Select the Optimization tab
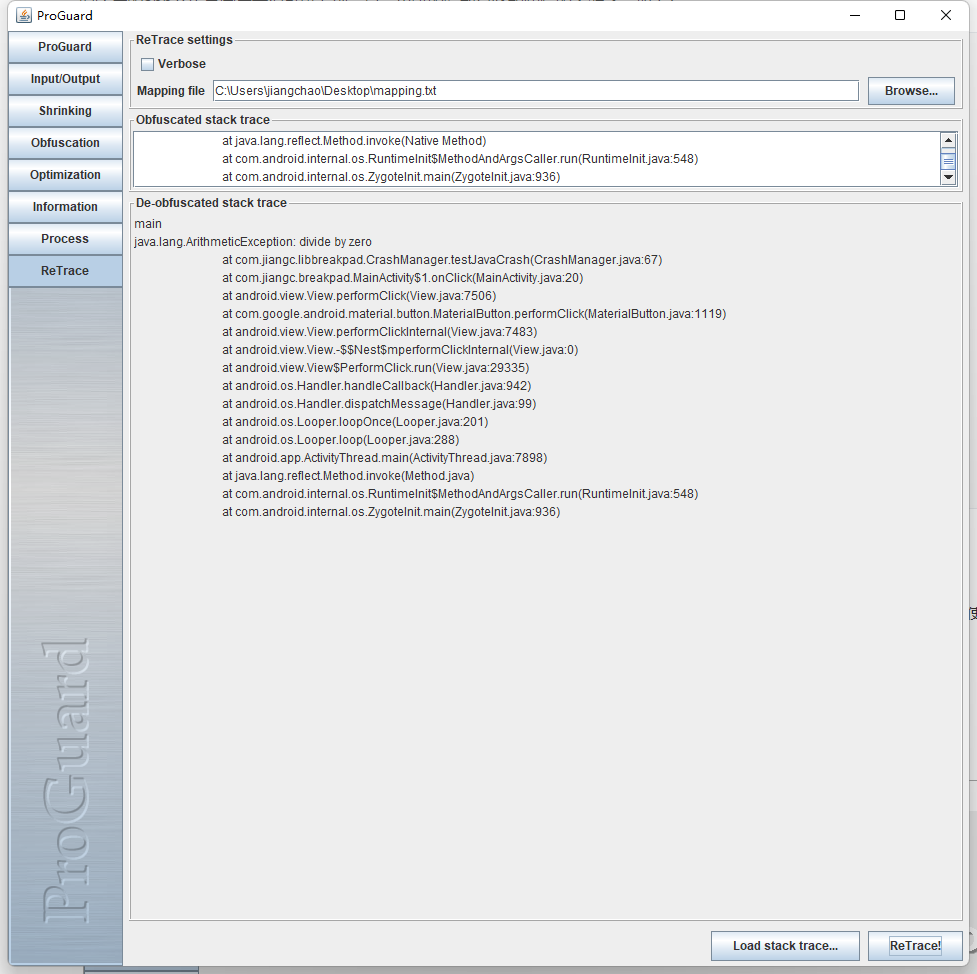The width and height of the screenshot is (977, 974). (65, 174)
